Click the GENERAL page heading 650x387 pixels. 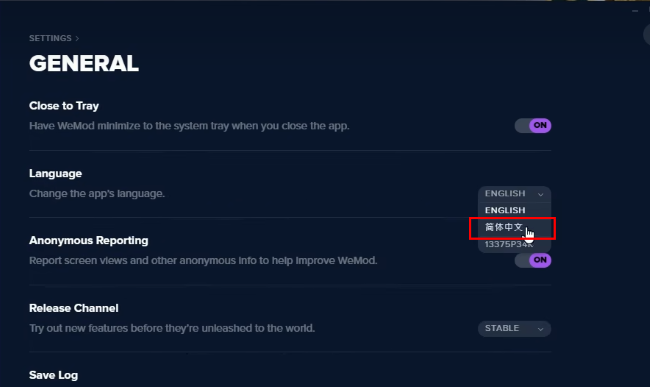point(84,64)
